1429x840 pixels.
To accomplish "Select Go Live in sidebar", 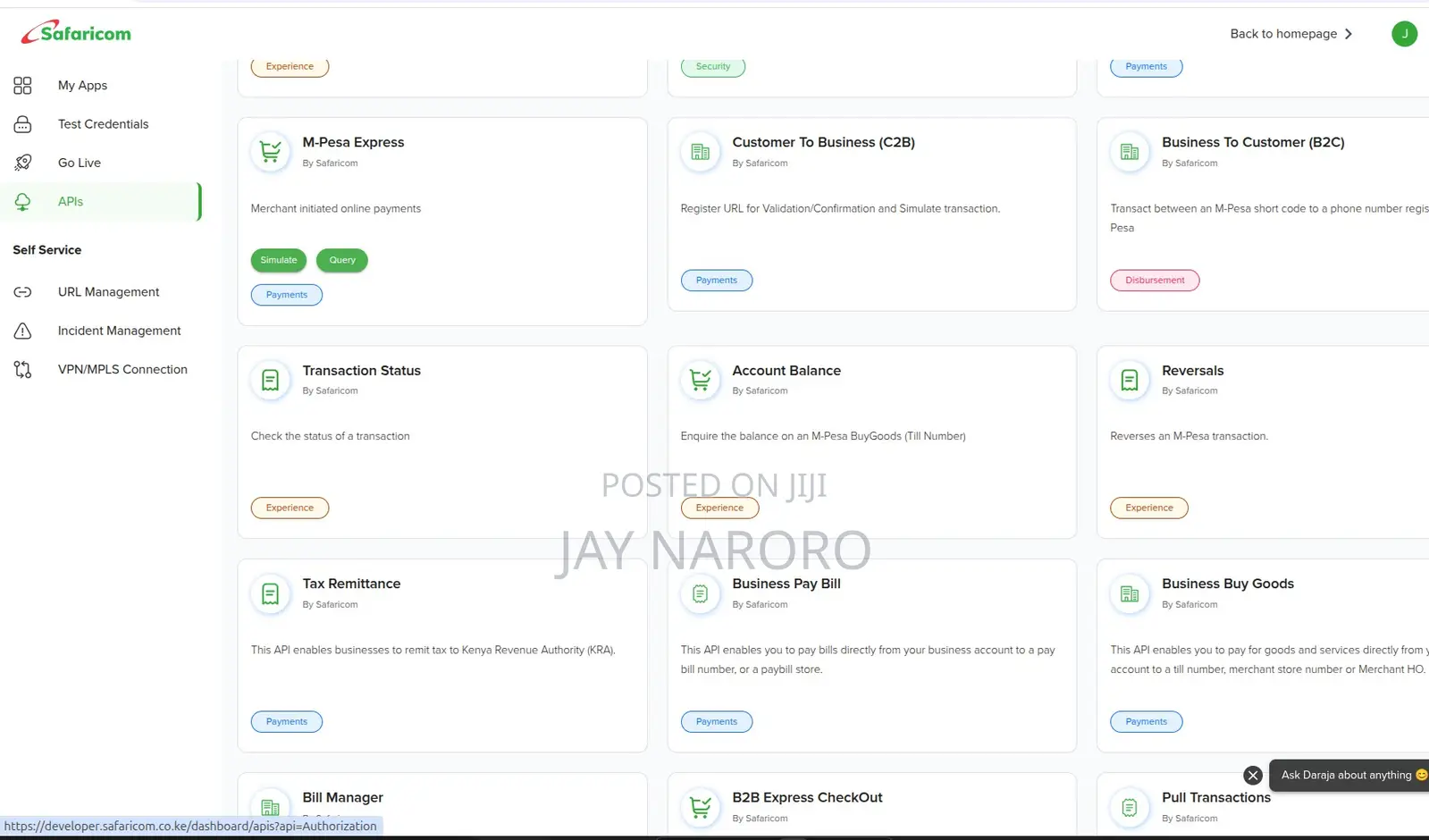I will pyautogui.click(x=80, y=163).
